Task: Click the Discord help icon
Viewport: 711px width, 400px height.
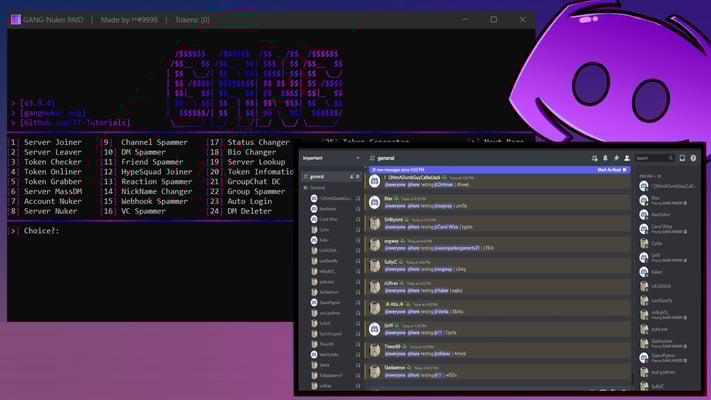Action: (692, 158)
